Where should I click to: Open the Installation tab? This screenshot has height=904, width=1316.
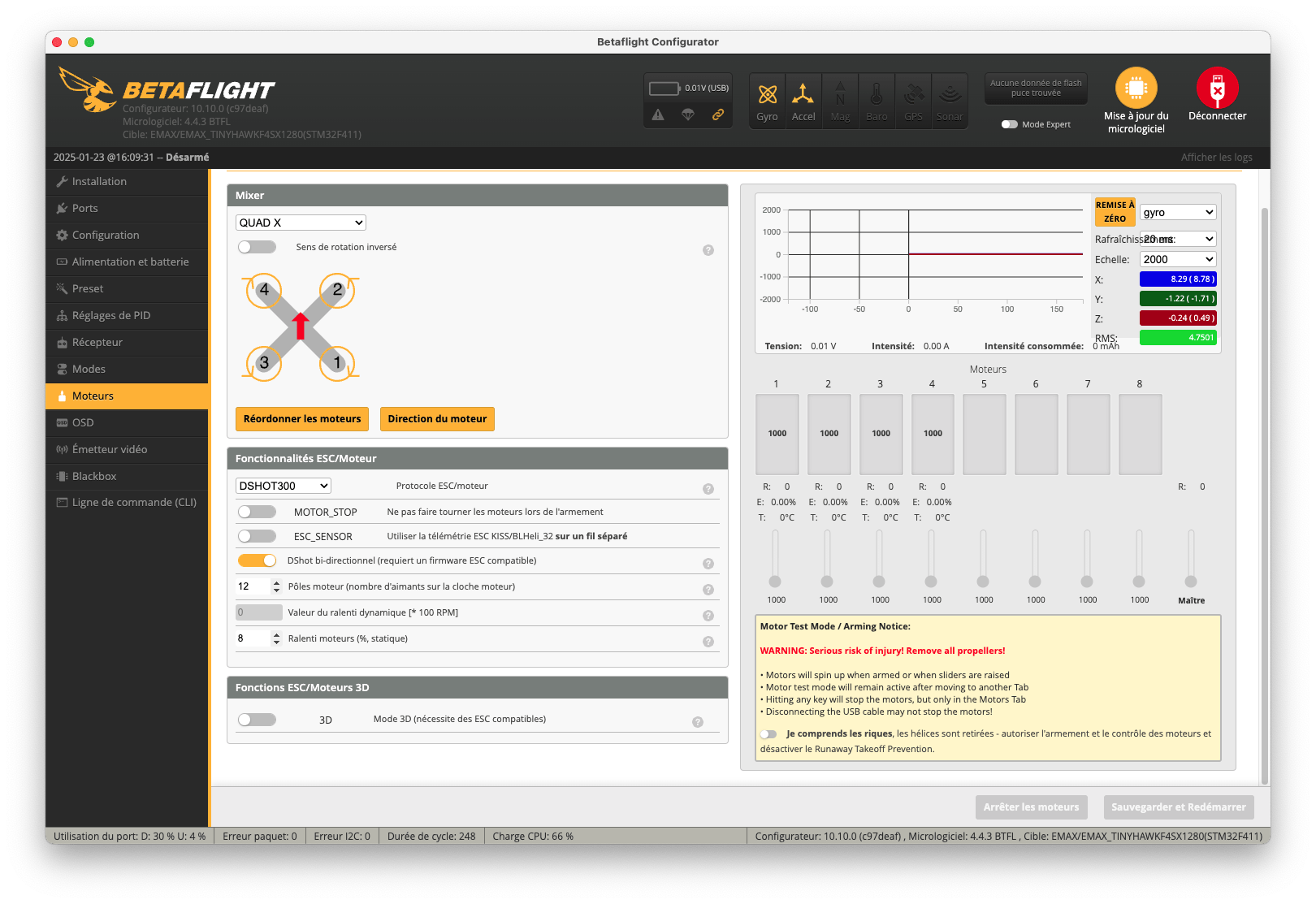[x=127, y=182]
